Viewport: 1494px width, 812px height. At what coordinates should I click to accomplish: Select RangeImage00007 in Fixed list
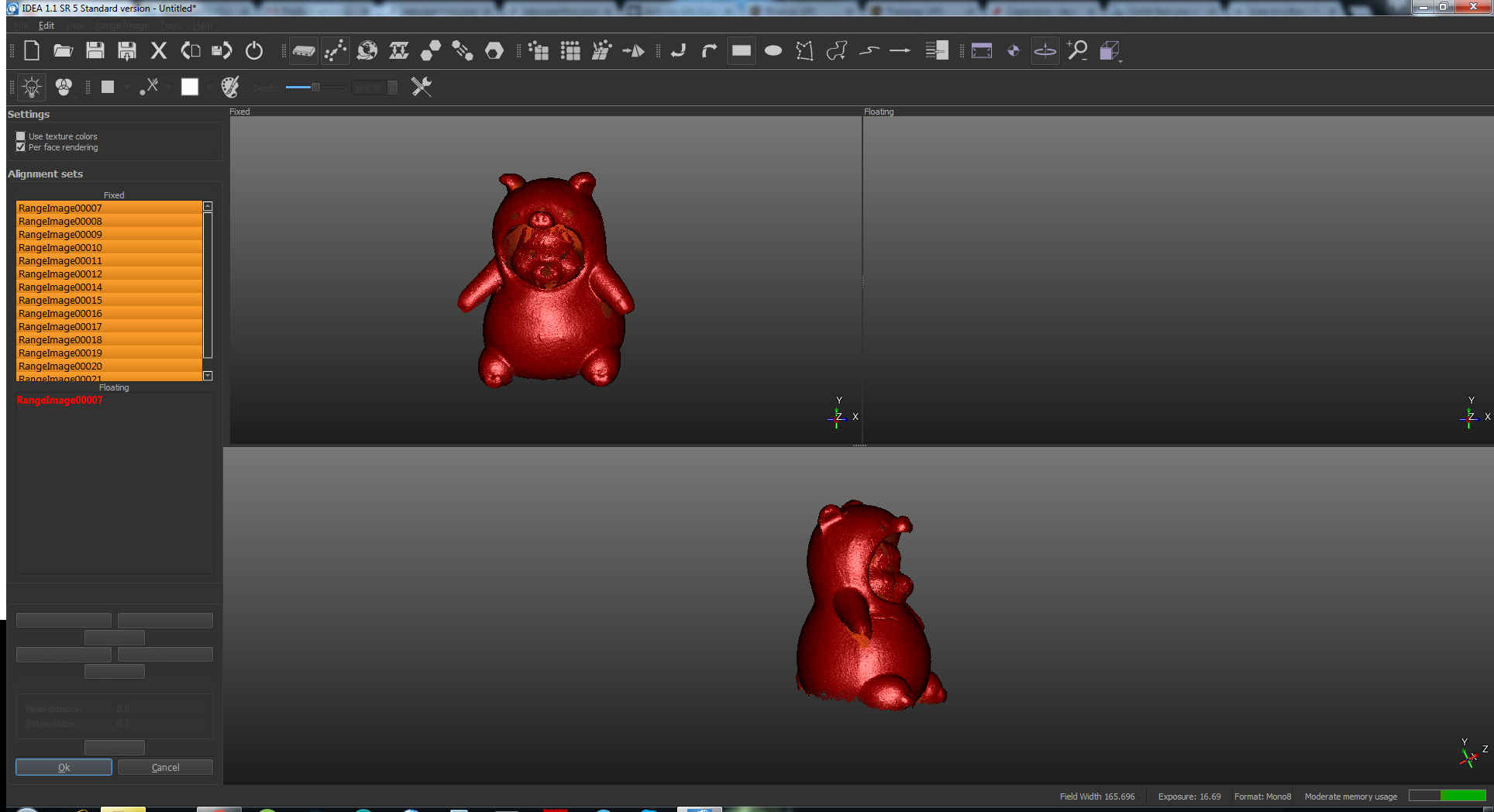[x=109, y=208]
